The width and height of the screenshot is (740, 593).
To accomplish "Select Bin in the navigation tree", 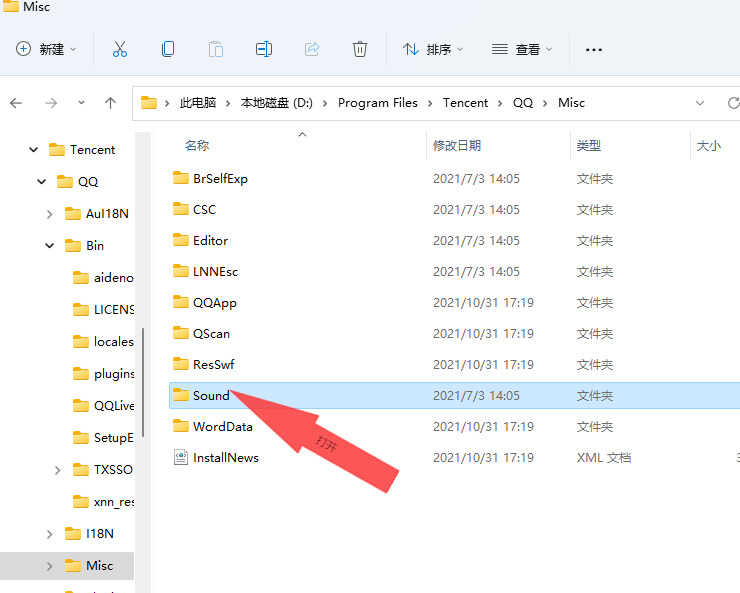I will (95, 245).
